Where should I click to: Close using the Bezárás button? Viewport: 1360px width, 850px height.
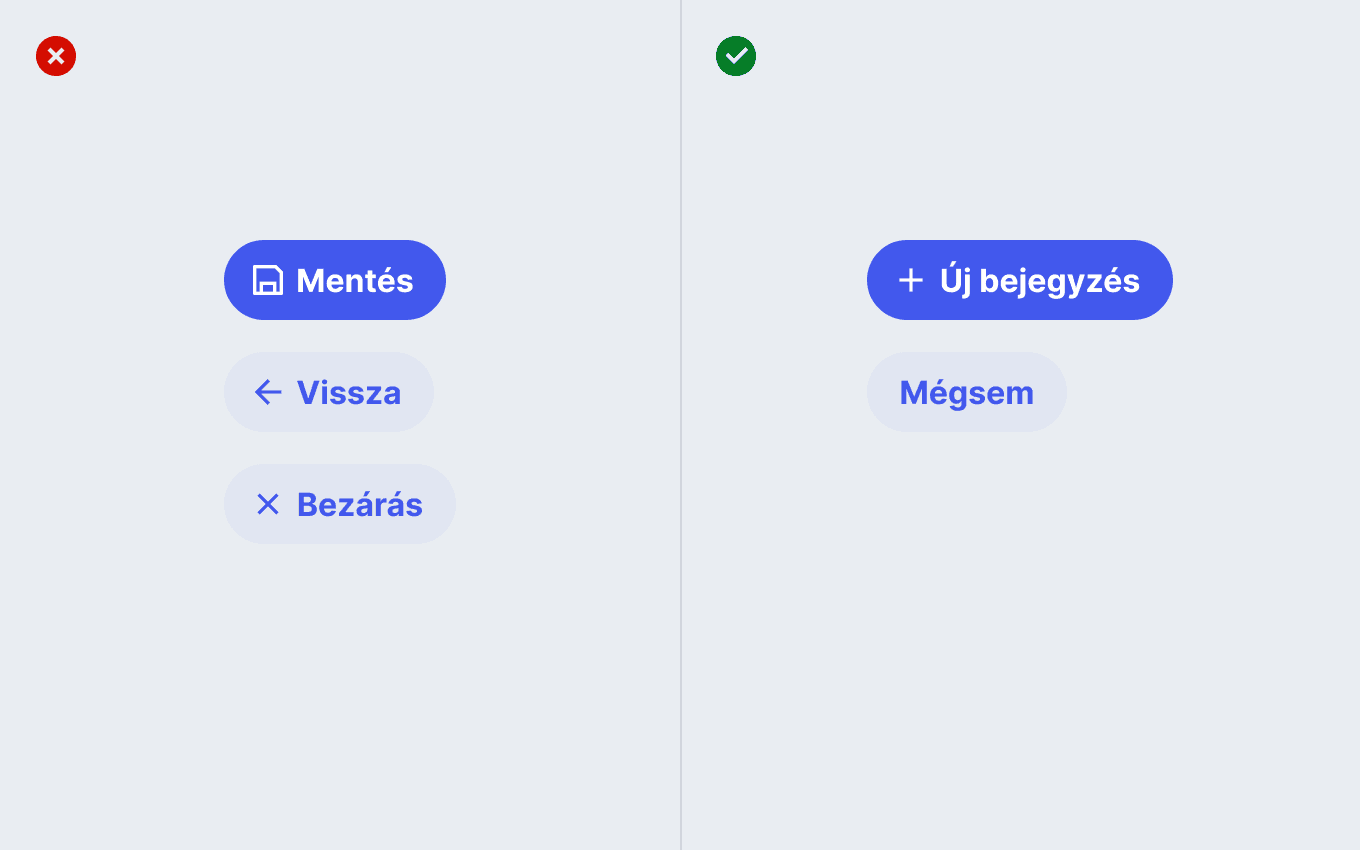340,504
